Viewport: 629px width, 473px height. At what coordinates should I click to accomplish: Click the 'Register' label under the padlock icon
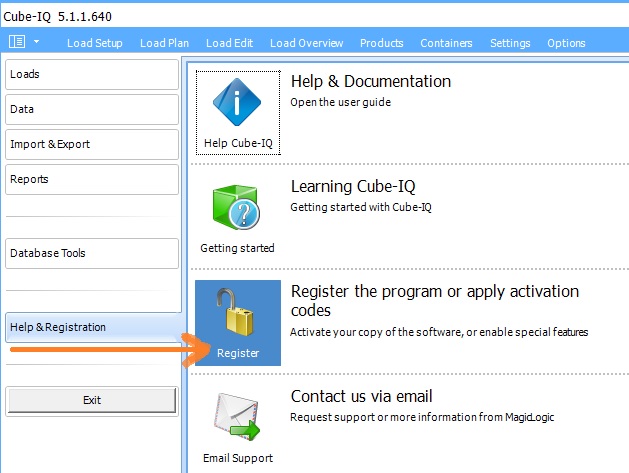[238, 353]
